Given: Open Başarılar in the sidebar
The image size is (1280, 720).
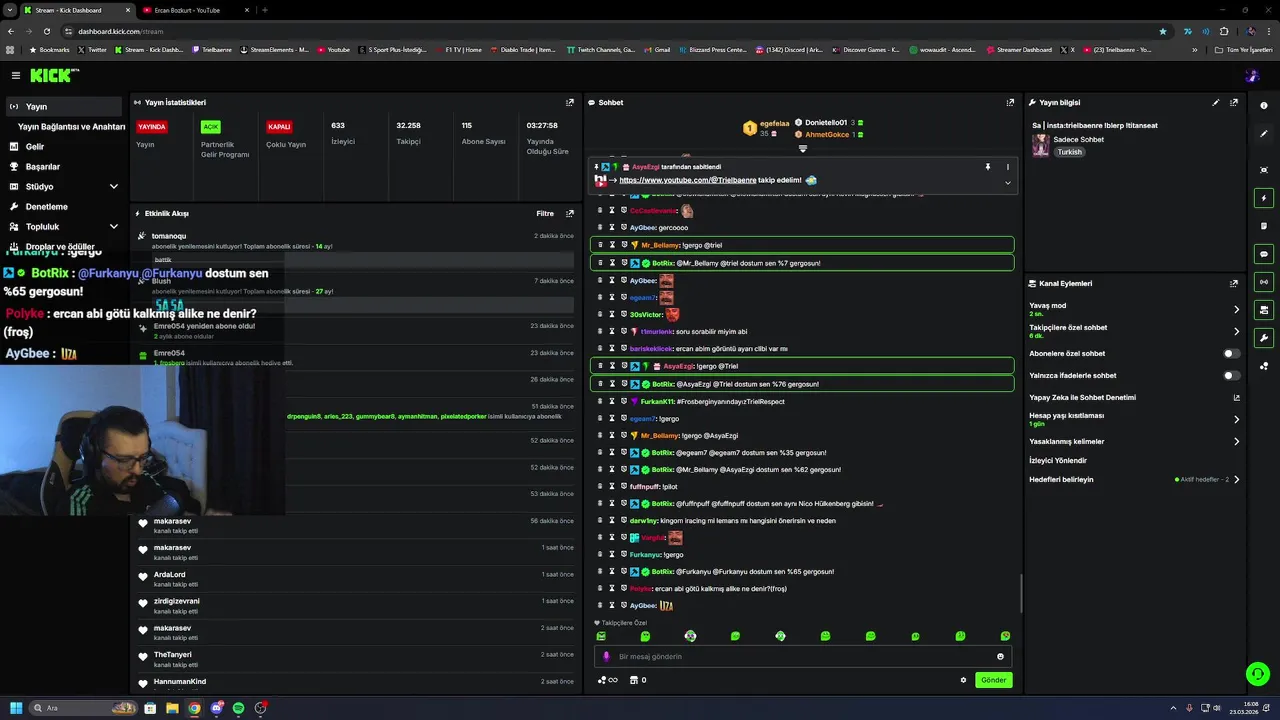Looking at the screenshot, I should [43, 166].
